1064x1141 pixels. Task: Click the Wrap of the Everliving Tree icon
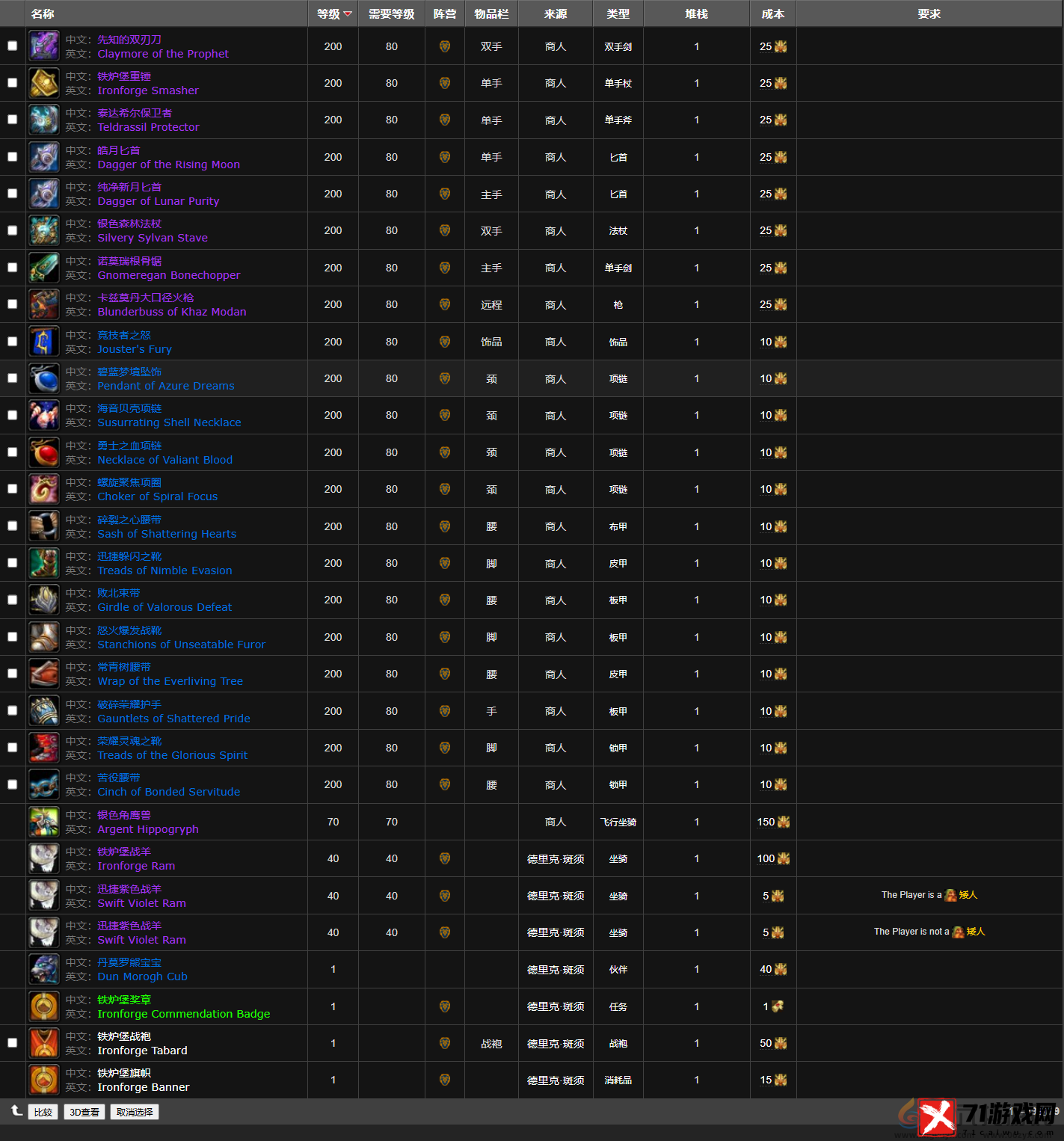[44, 674]
